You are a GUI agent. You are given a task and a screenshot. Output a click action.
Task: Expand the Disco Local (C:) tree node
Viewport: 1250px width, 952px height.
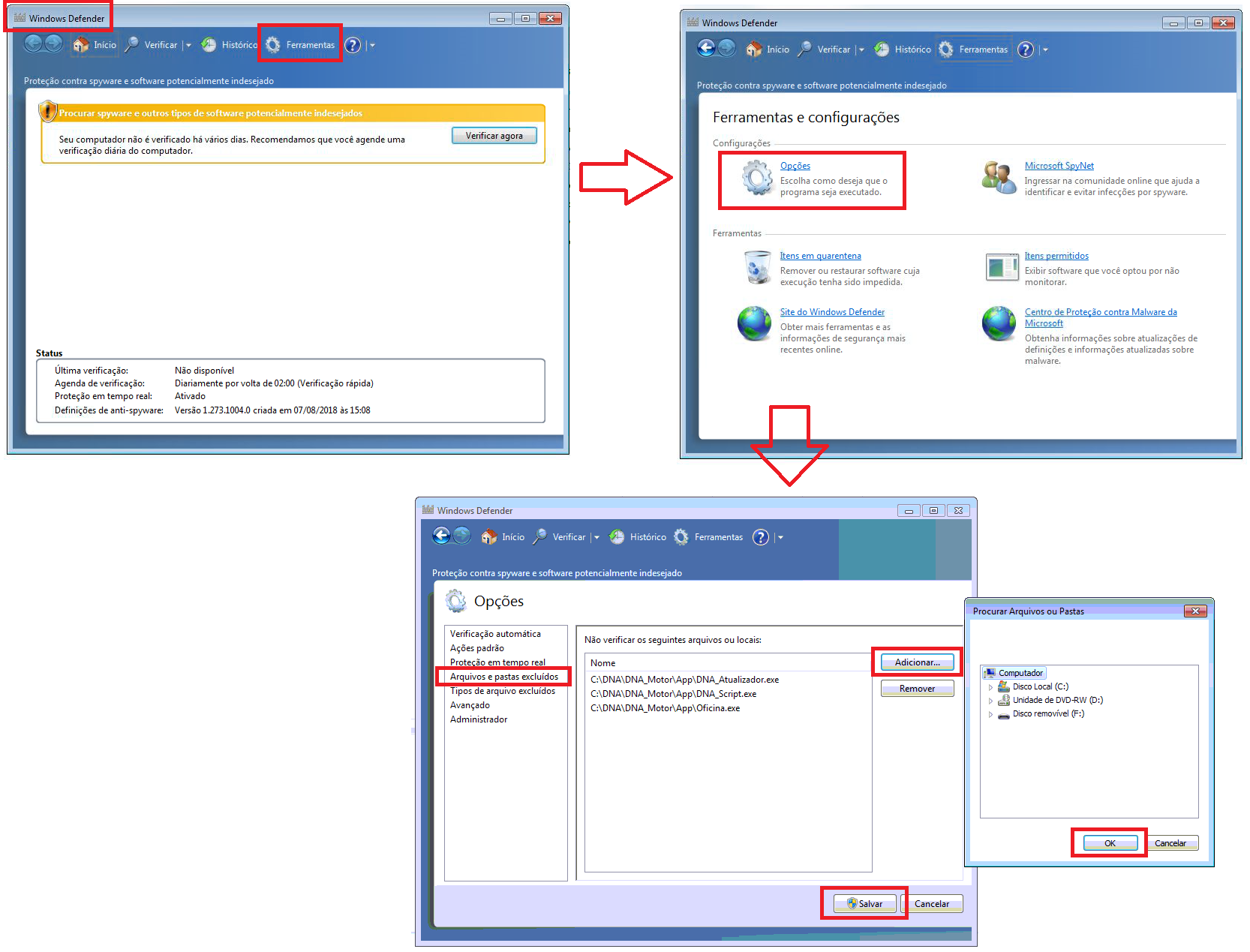pyautogui.click(x=990, y=687)
